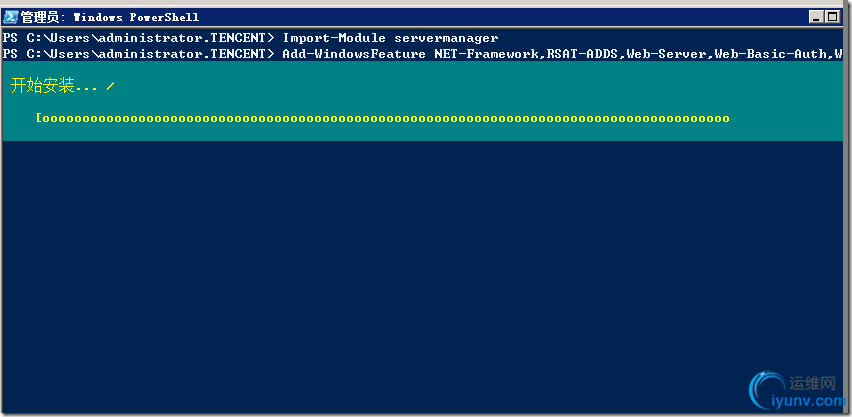Click the spinner slash after 开始安装

(x=110, y=86)
